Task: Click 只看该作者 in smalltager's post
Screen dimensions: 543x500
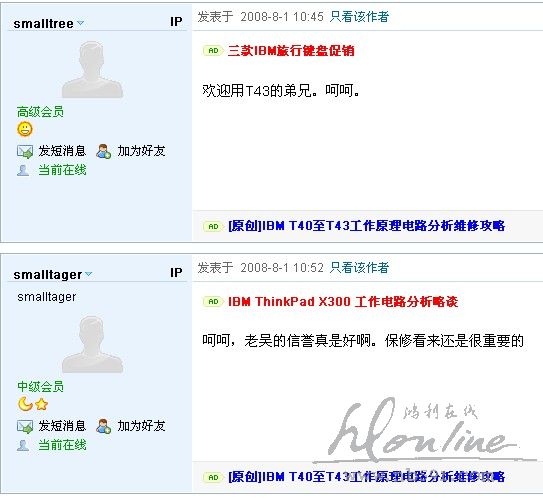Action: (359, 267)
